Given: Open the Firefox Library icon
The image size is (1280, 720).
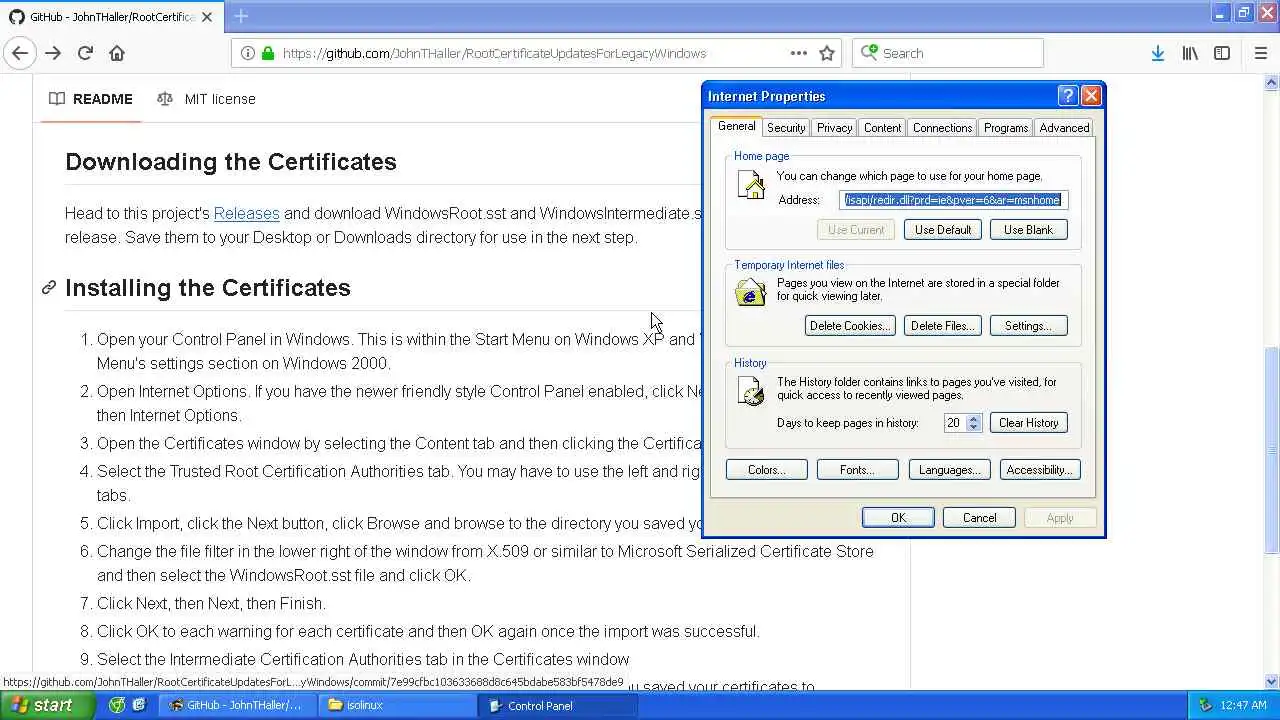Looking at the screenshot, I should [1190, 53].
